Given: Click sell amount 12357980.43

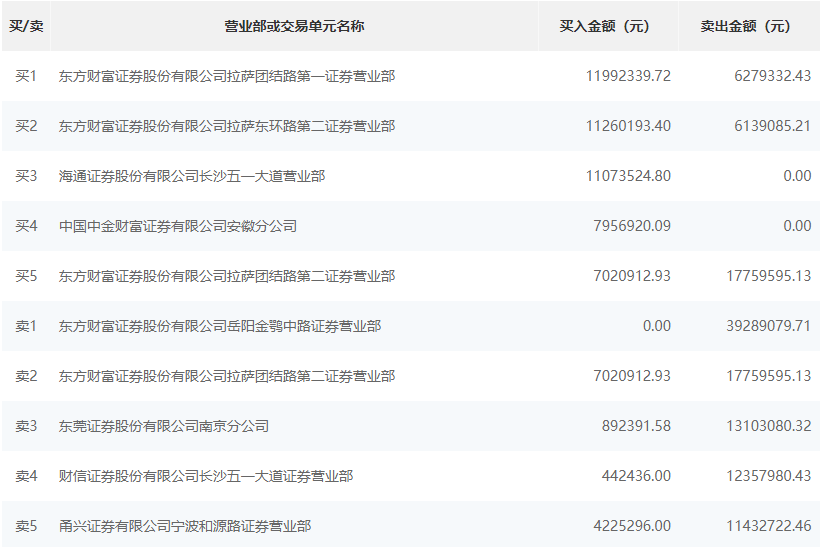Looking at the screenshot, I should [769, 476].
